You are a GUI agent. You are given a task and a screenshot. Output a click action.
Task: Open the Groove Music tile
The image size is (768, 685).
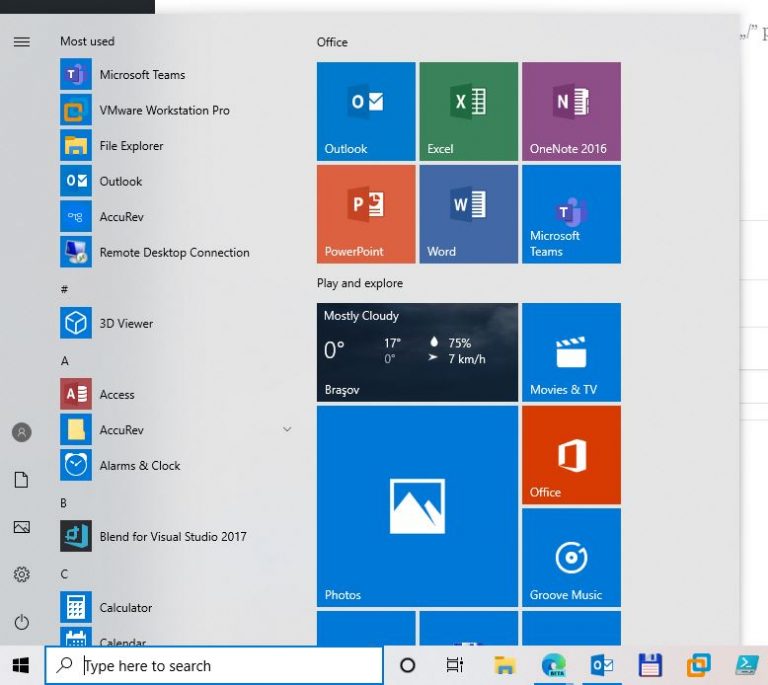572,558
